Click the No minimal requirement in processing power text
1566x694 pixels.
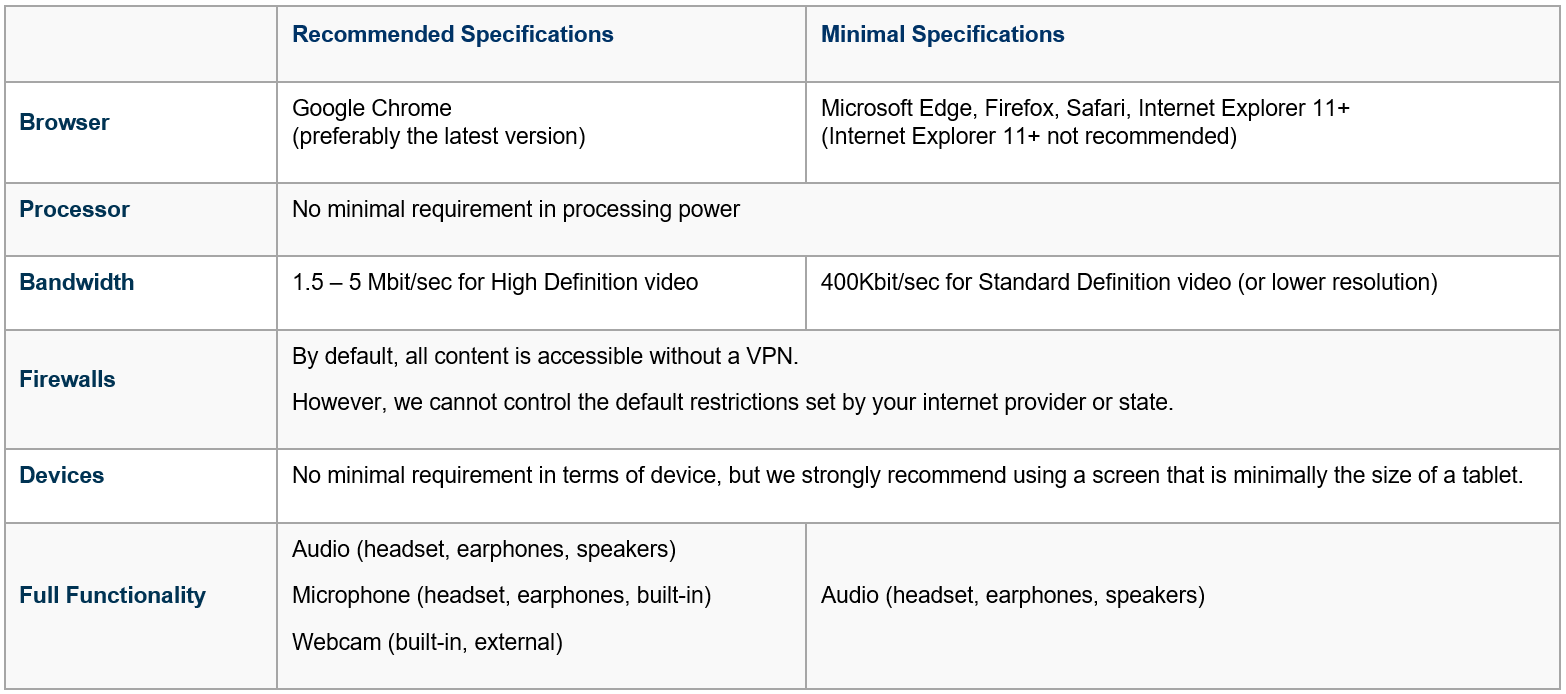coord(516,209)
